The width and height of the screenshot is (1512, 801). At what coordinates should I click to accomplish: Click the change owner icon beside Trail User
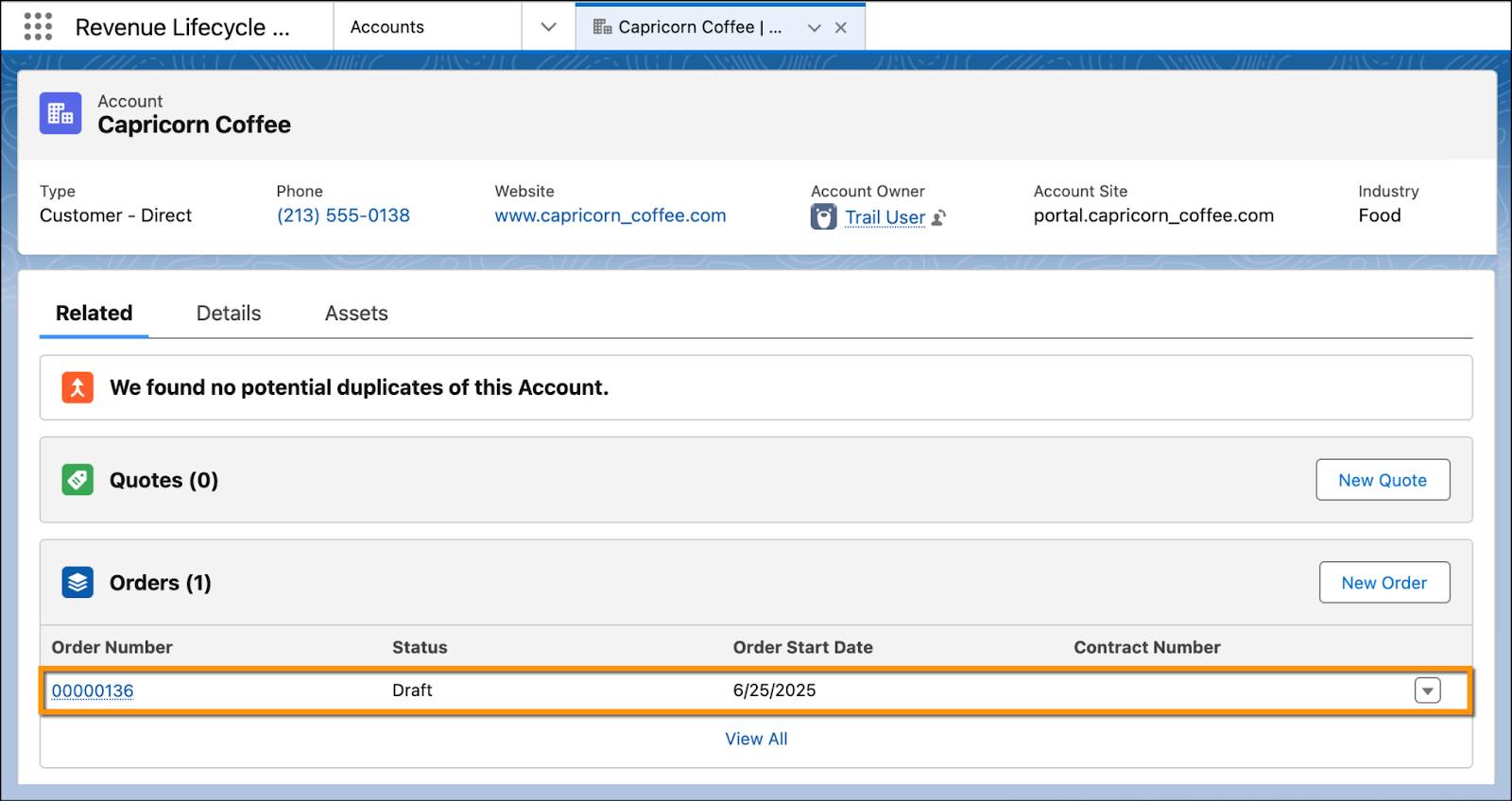point(938,218)
